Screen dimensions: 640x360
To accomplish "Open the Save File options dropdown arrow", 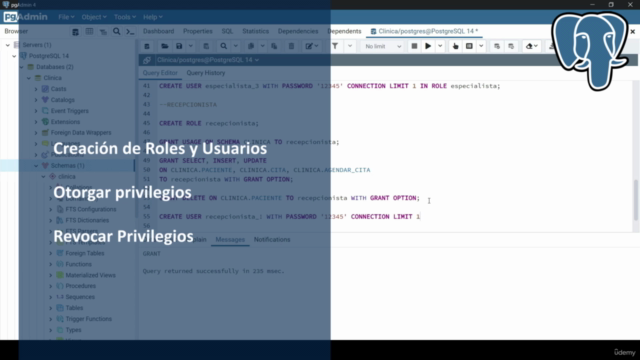I will pyautogui.click(x=191, y=46).
